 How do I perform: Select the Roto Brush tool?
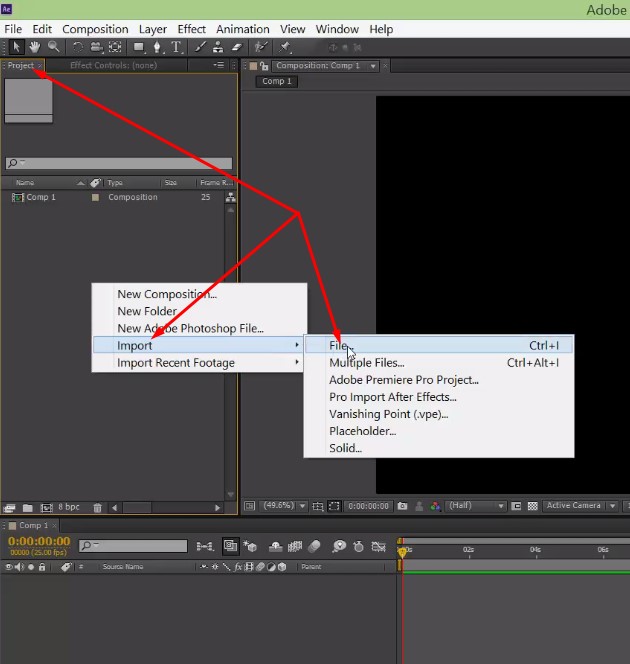coord(261,47)
